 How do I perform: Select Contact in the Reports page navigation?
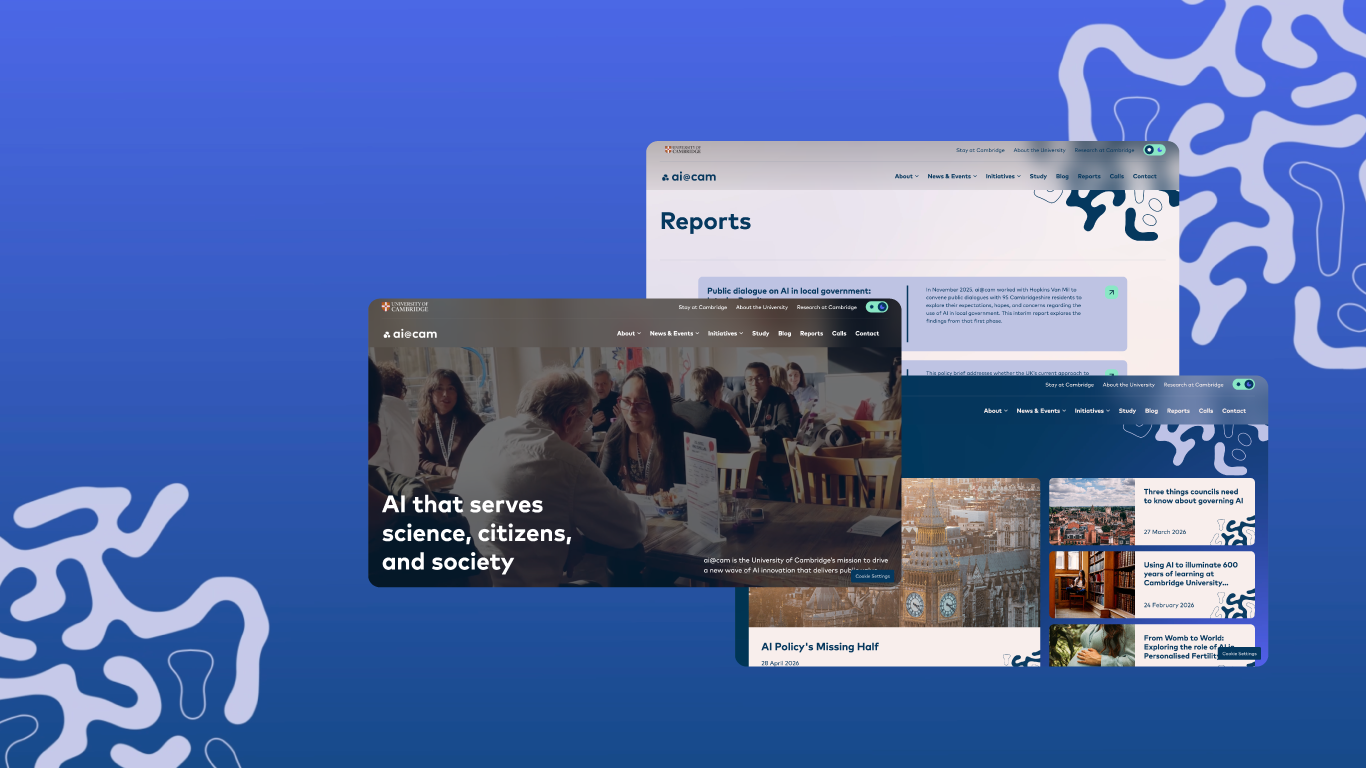[x=1145, y=176]
